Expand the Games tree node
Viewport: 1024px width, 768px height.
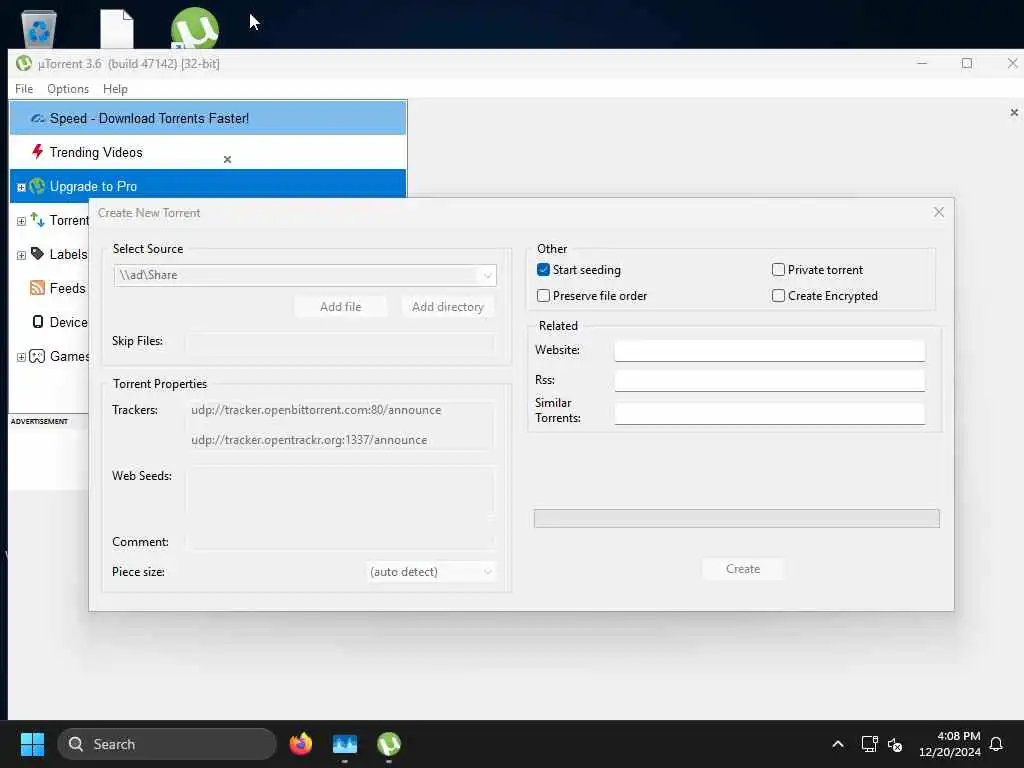21,357
